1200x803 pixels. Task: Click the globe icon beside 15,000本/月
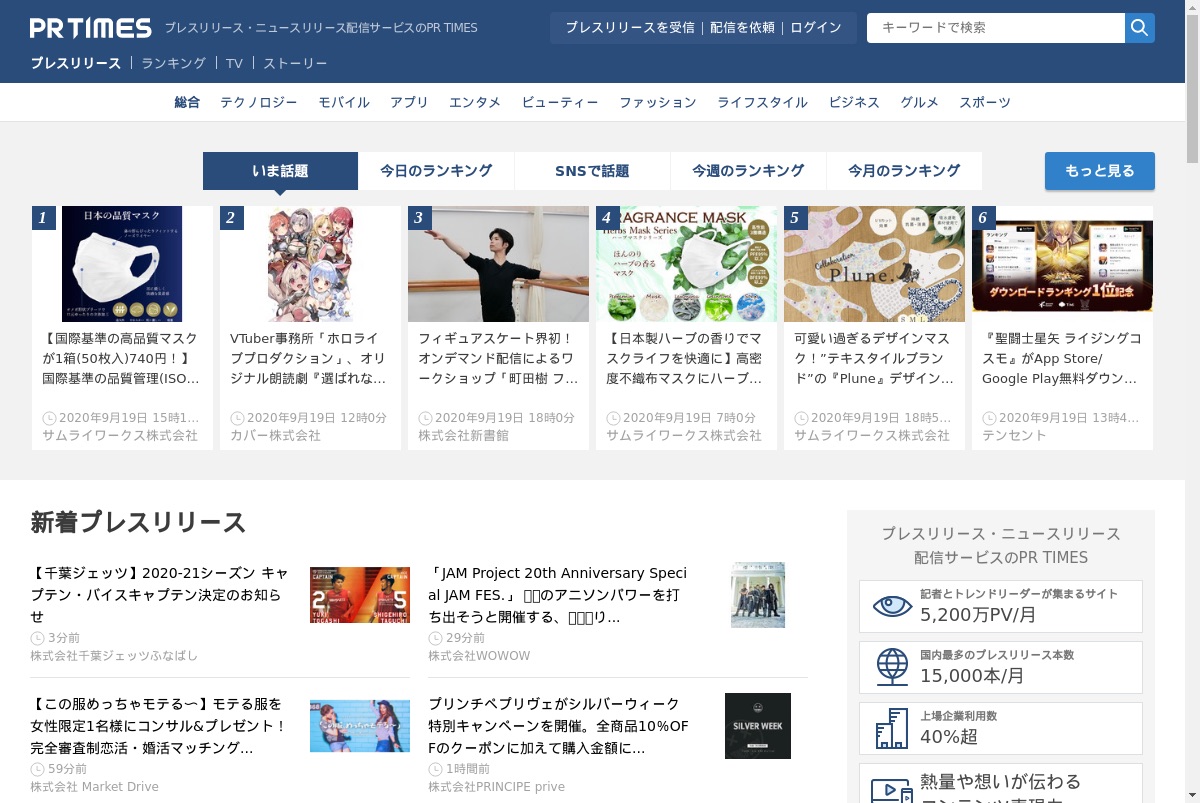[892, 667]
